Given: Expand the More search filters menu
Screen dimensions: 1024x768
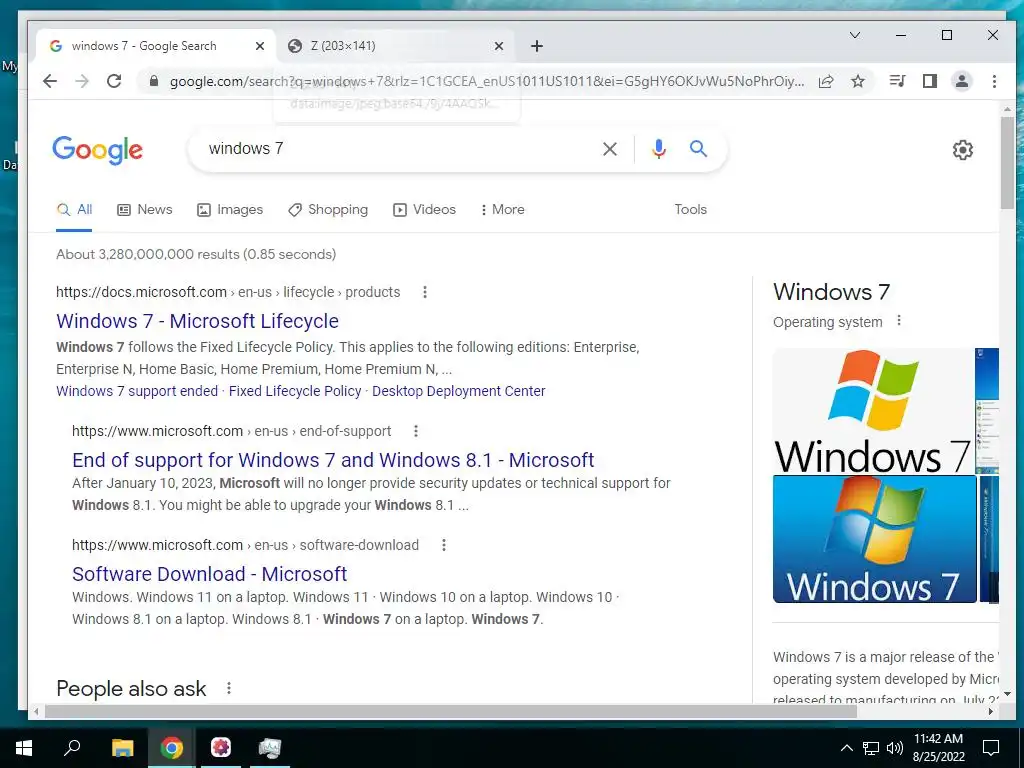Looking at the screenshot, I should (502, 210).
